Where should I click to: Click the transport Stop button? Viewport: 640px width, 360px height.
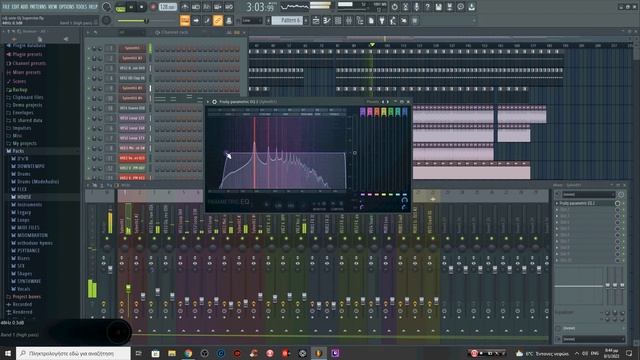[x=141, y=7]
